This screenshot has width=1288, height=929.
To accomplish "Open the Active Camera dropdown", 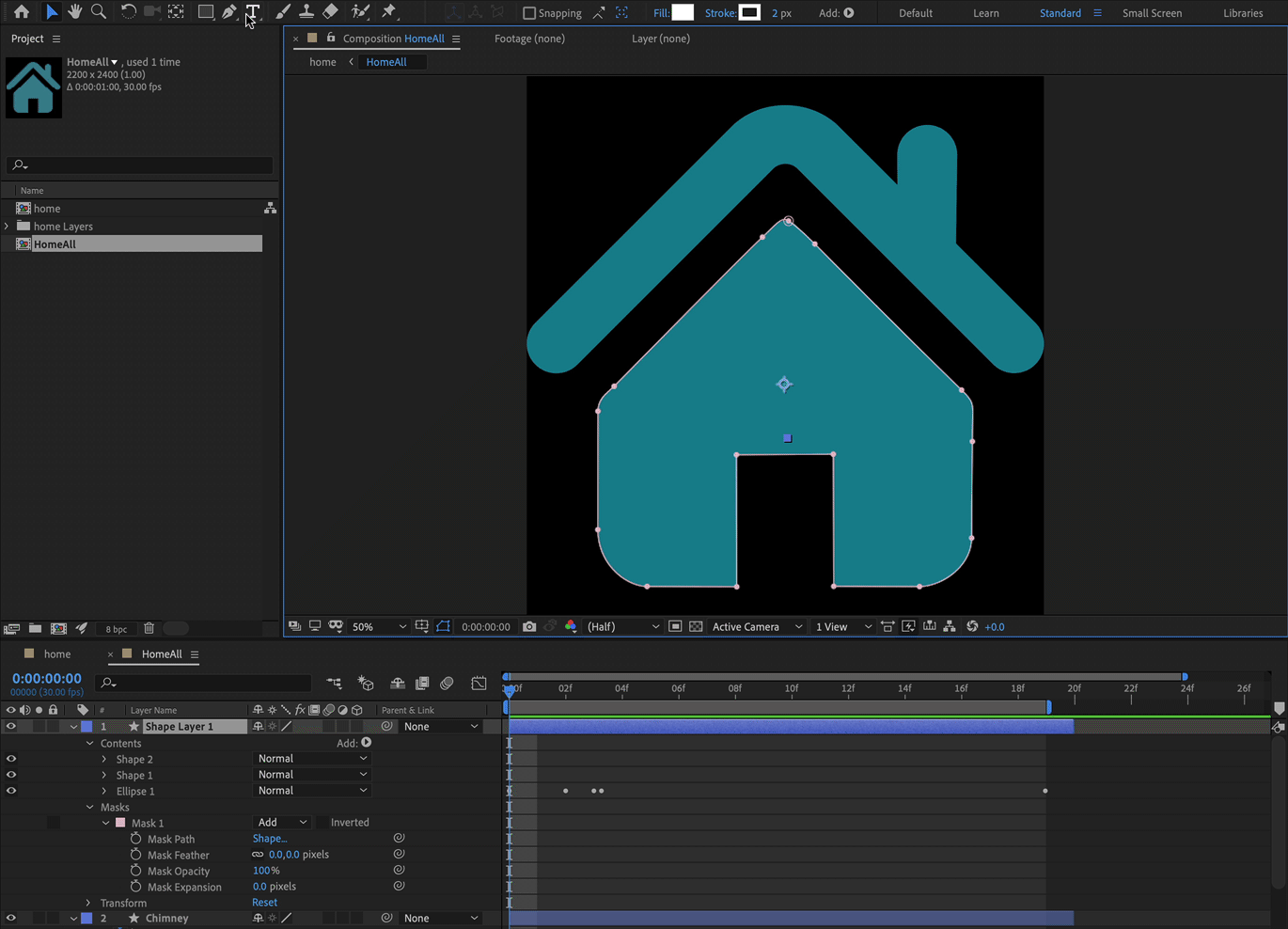I will (x=757, y=626).
